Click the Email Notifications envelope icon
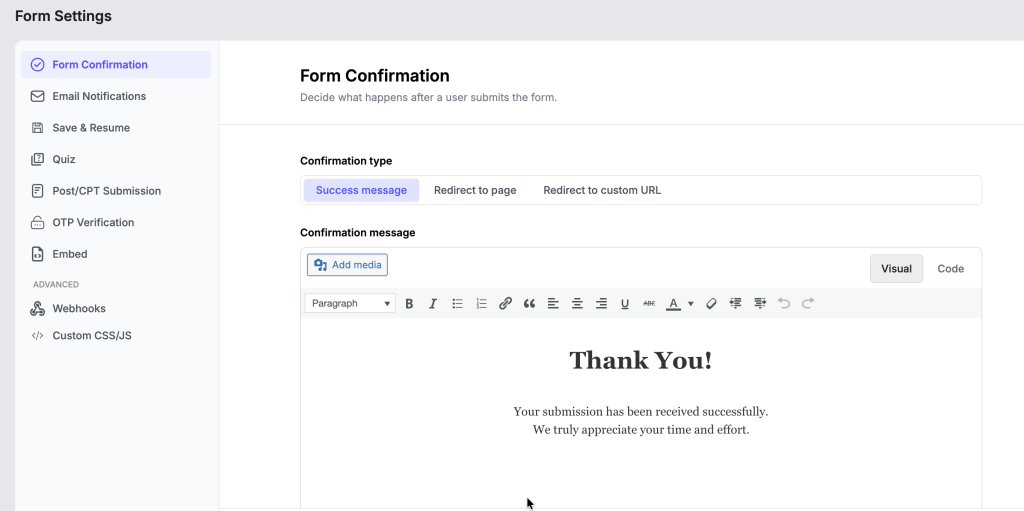This screenshot has width=1024, height=511. pos(37,96)
